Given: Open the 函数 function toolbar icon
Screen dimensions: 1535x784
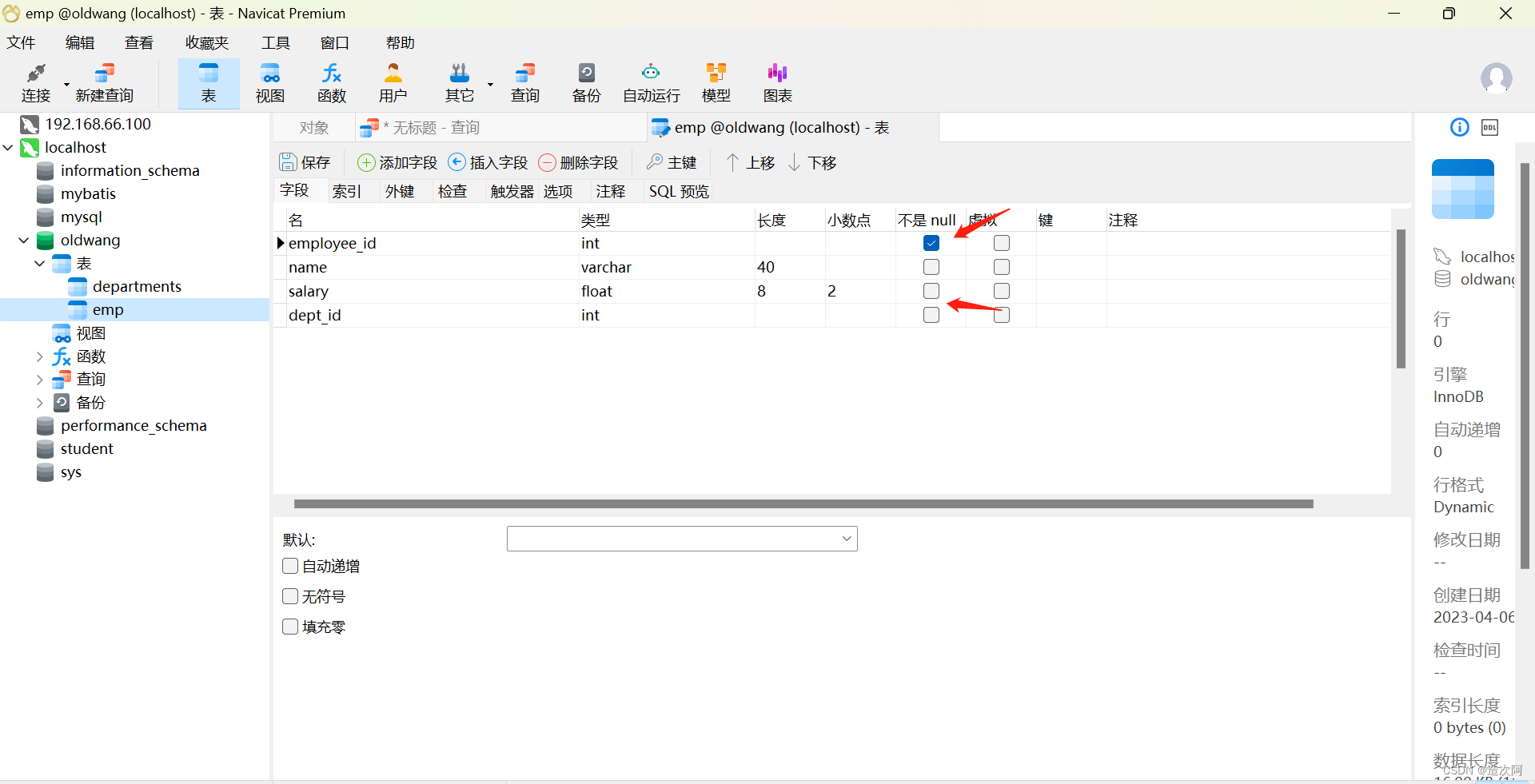Looking at the screenshot, I should click(332, 83).
